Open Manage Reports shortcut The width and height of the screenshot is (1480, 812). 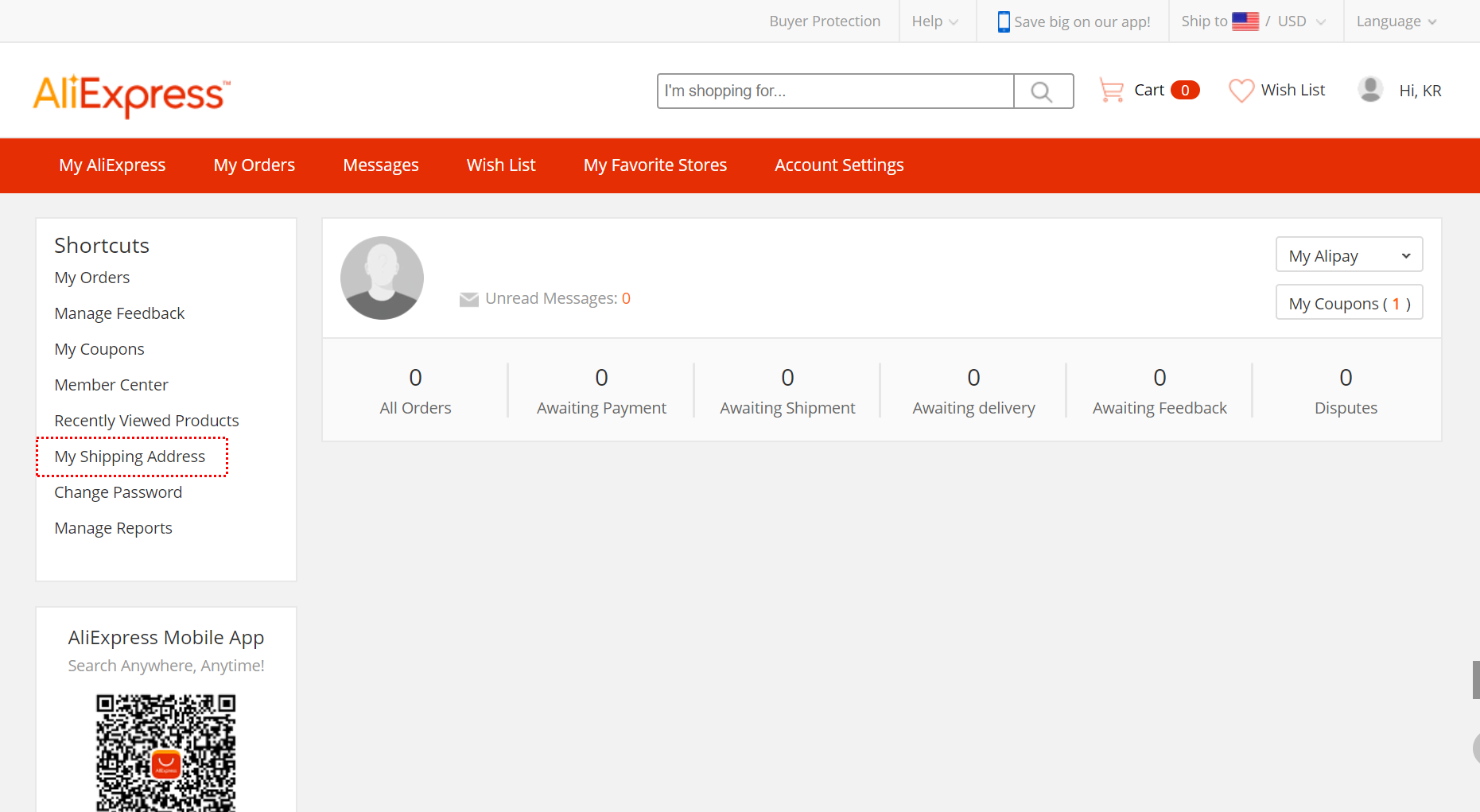tap(113, 528)
